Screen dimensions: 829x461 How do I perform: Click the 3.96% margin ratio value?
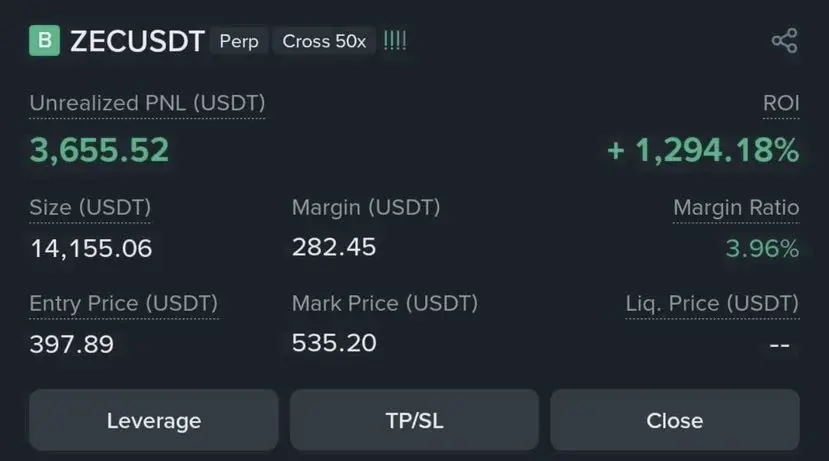(762, 248)
